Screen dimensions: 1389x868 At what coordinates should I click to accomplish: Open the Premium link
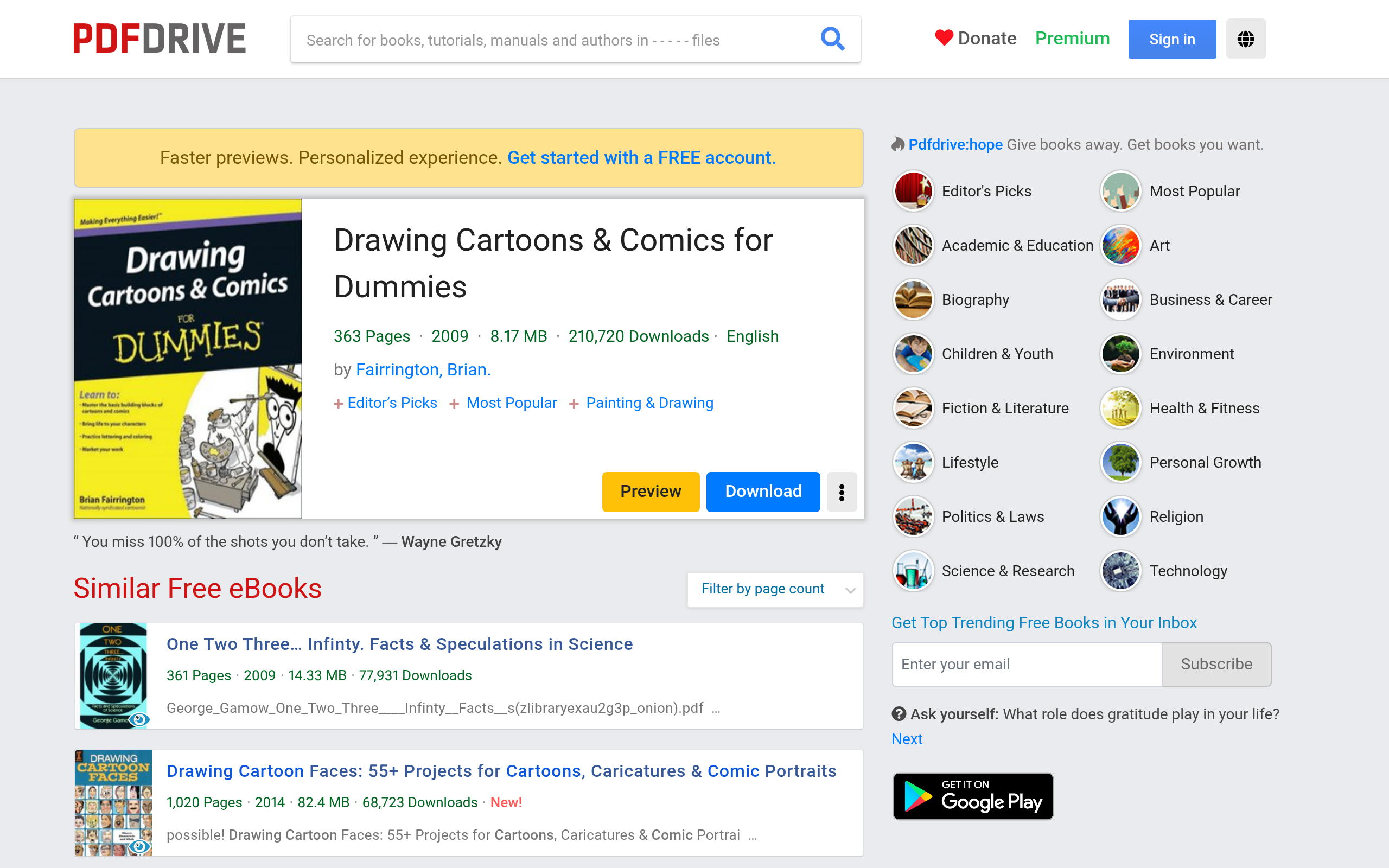1072,39
